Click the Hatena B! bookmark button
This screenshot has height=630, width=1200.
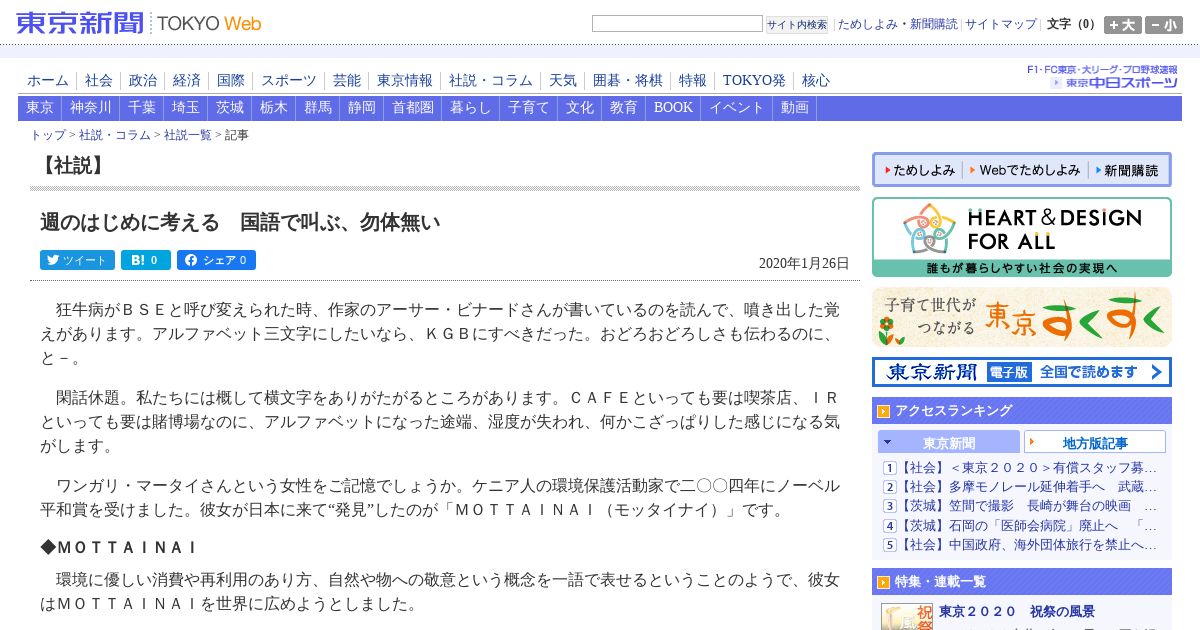coord(146,260)
